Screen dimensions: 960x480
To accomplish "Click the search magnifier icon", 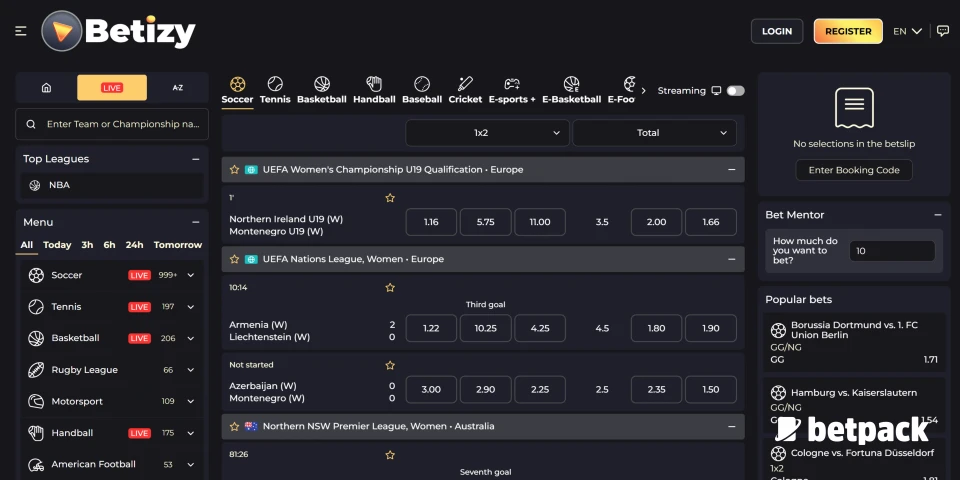I will (x=31, y=124).
